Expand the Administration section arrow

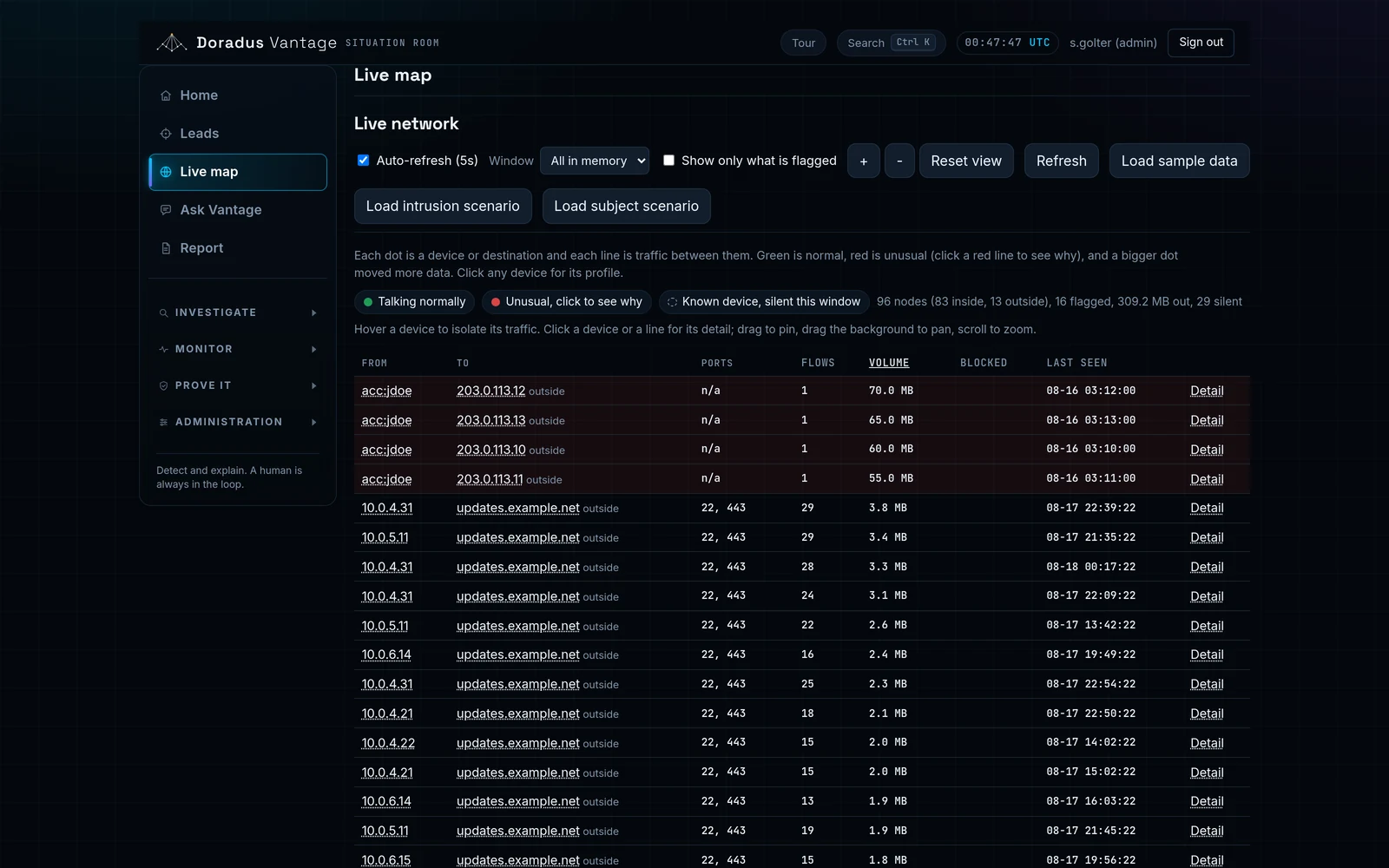(314, 422)
